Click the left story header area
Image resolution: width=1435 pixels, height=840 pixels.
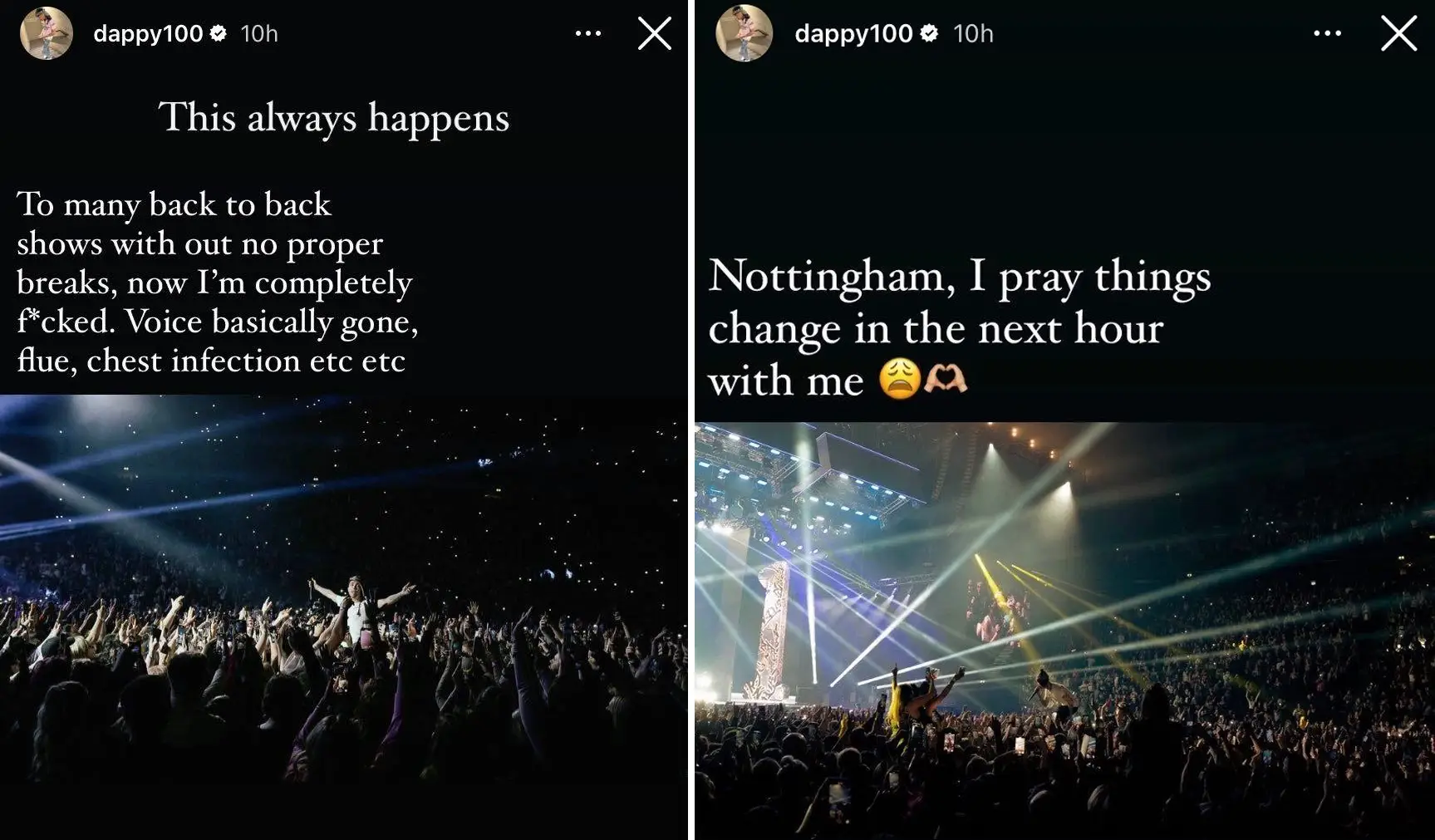coord(332,33)
